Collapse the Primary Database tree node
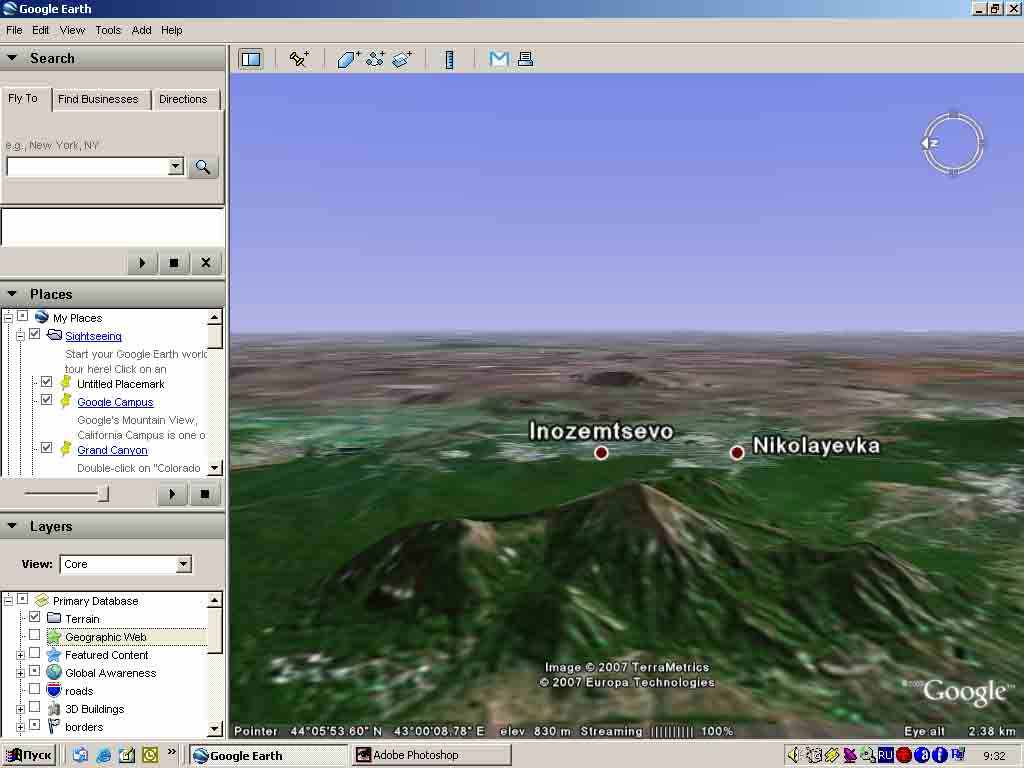The width and height of the screenshot is (1024, 768). pyautogui.click(x=8, y=600)
